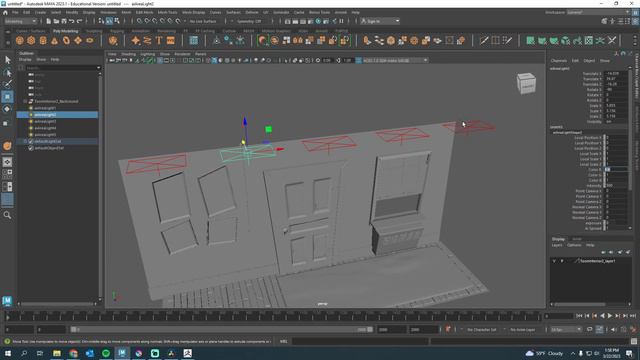Screen dimensions: 640x360
Task: Create a polygon torus from the shelf
Action: [x=66, y=40]
